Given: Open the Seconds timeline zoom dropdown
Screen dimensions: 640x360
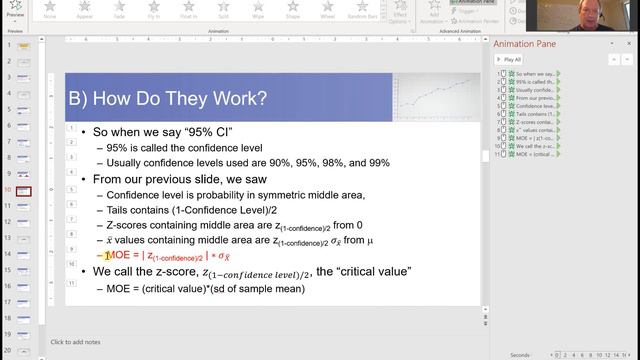Looking at the screenshot, I should pos(520,355).
